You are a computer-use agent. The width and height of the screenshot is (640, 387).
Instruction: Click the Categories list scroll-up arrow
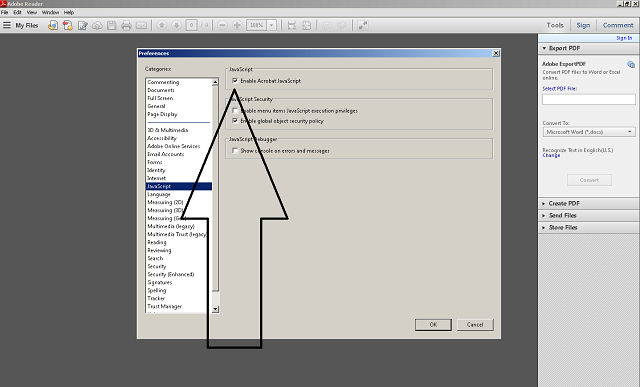point(215,82)
